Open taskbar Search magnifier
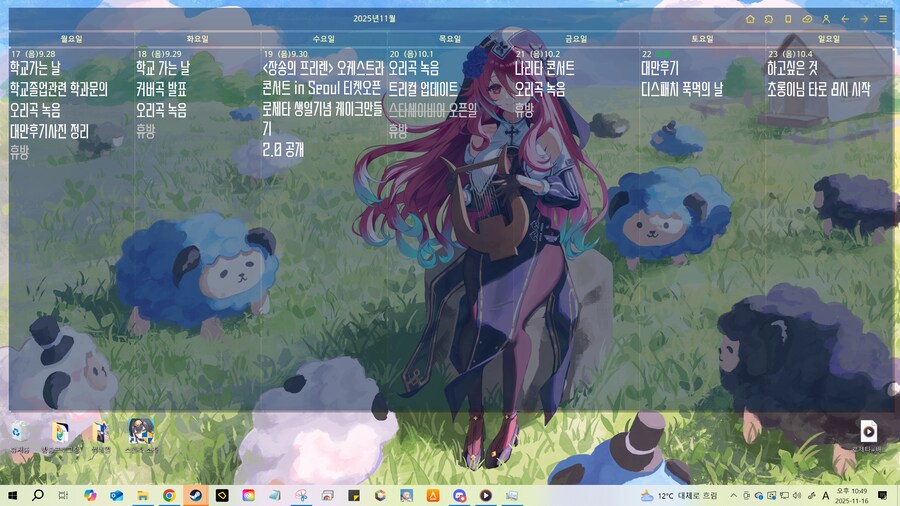 38,495
